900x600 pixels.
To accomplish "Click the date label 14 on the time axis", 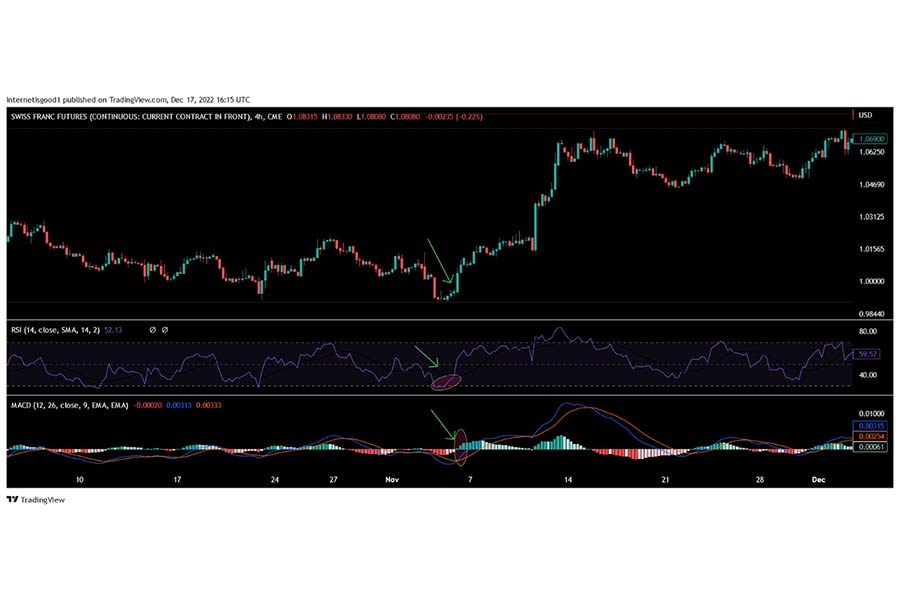I will [x=568, y=479].
